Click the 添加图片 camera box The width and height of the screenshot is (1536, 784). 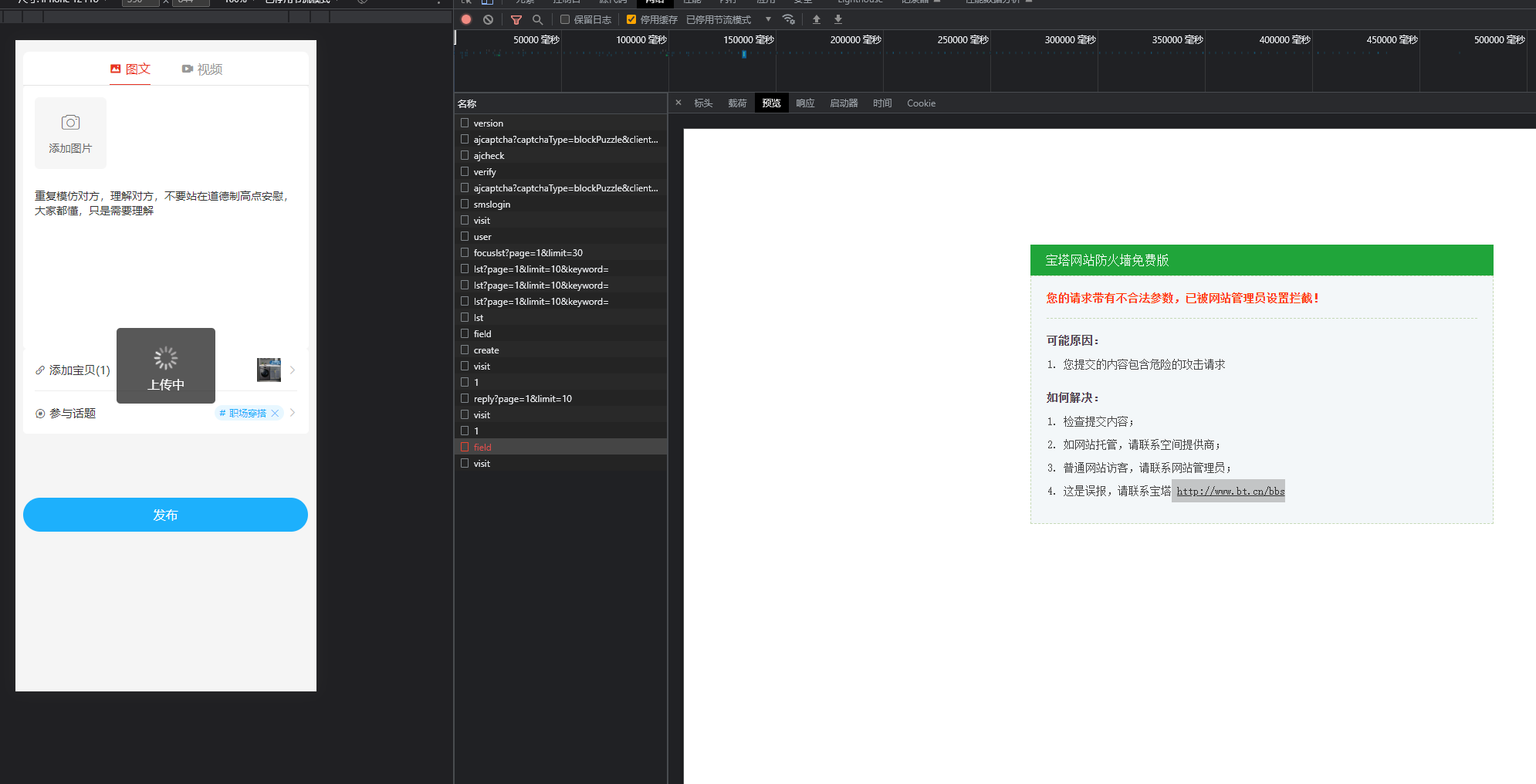point(70,133)
